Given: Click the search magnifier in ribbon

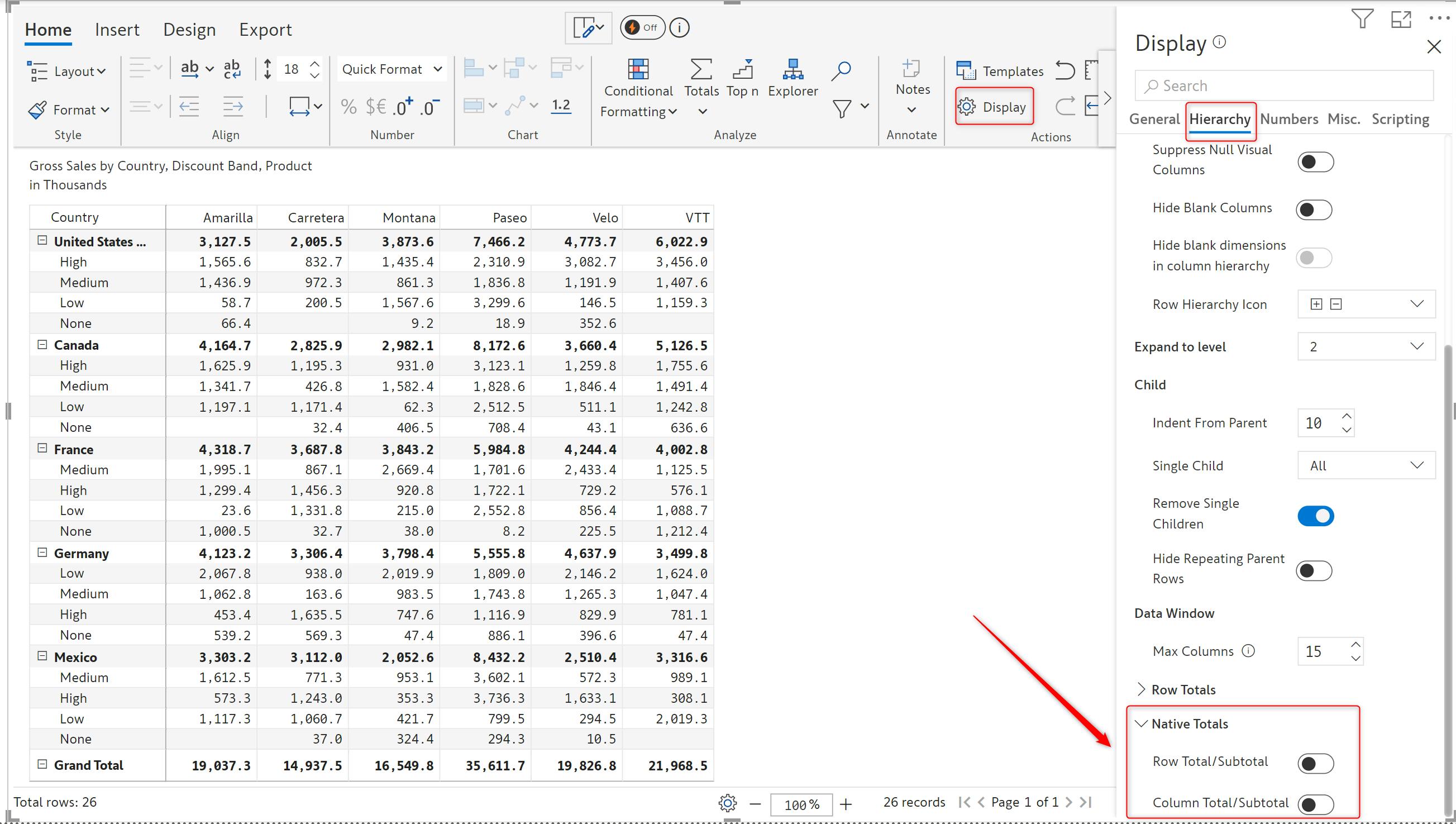Looking at the screenshot, I should [841, 70].
